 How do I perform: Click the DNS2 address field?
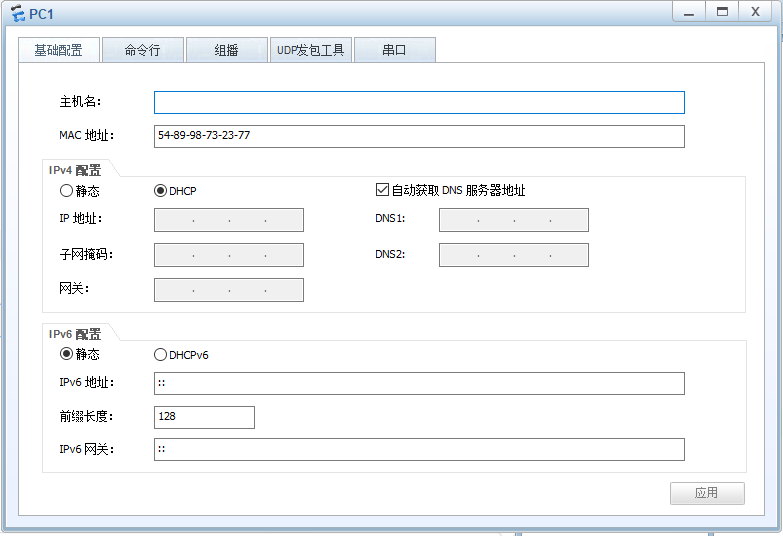[x=514, y=255]
